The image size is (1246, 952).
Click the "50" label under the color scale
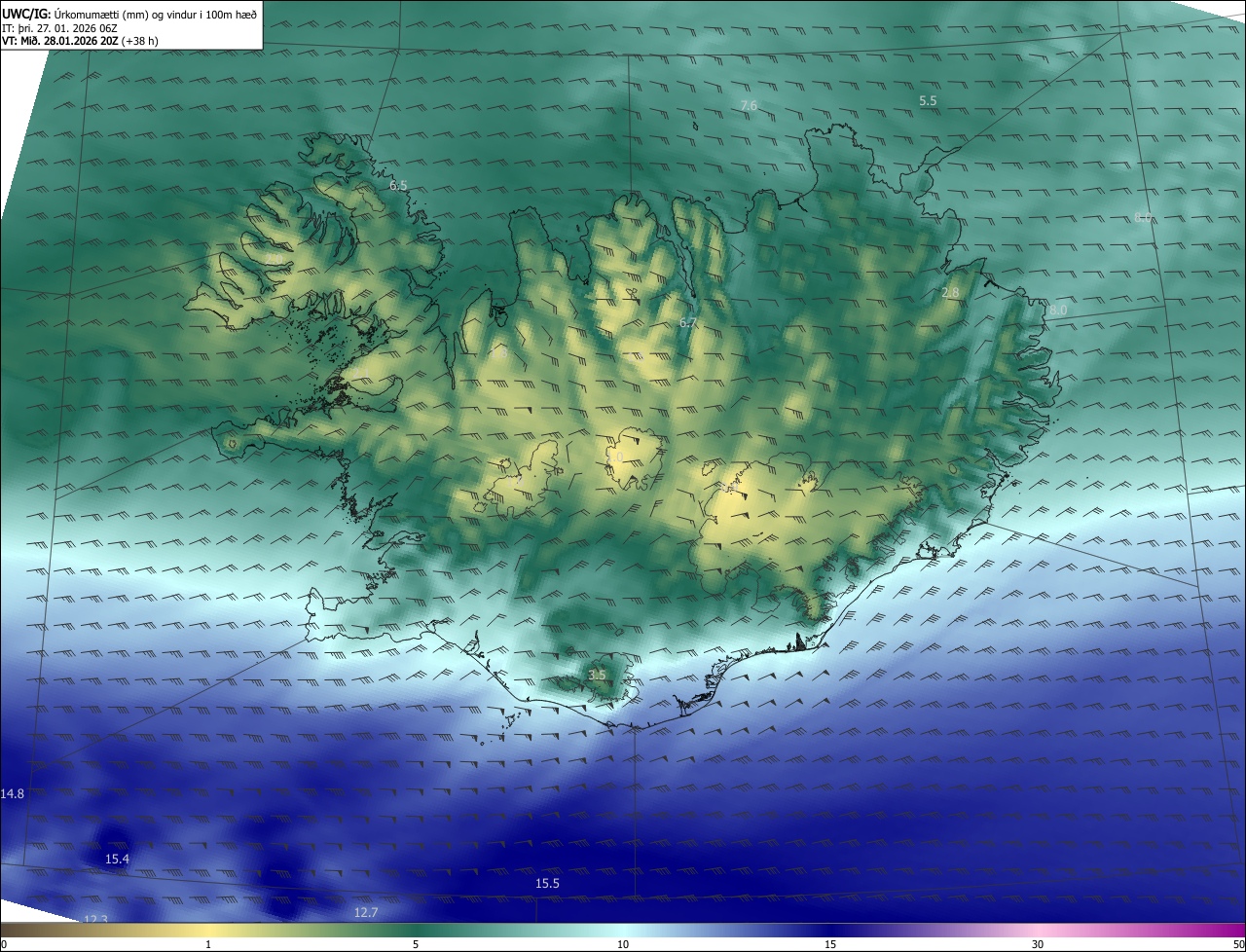pos(1238,944)
